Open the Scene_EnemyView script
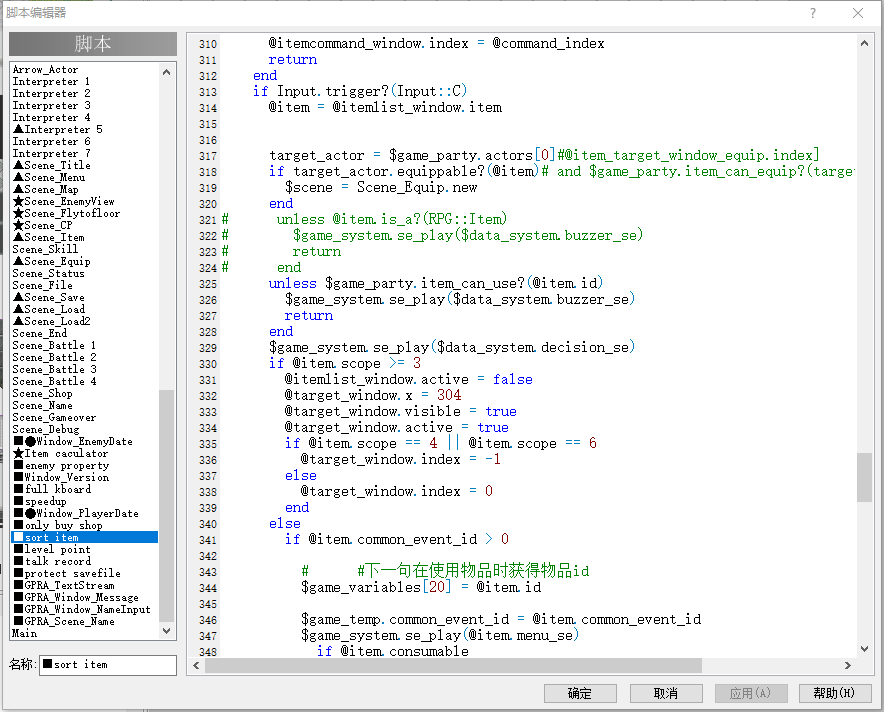Image resolution: width=884 pixels, height=712 pixels. point(64,201)
